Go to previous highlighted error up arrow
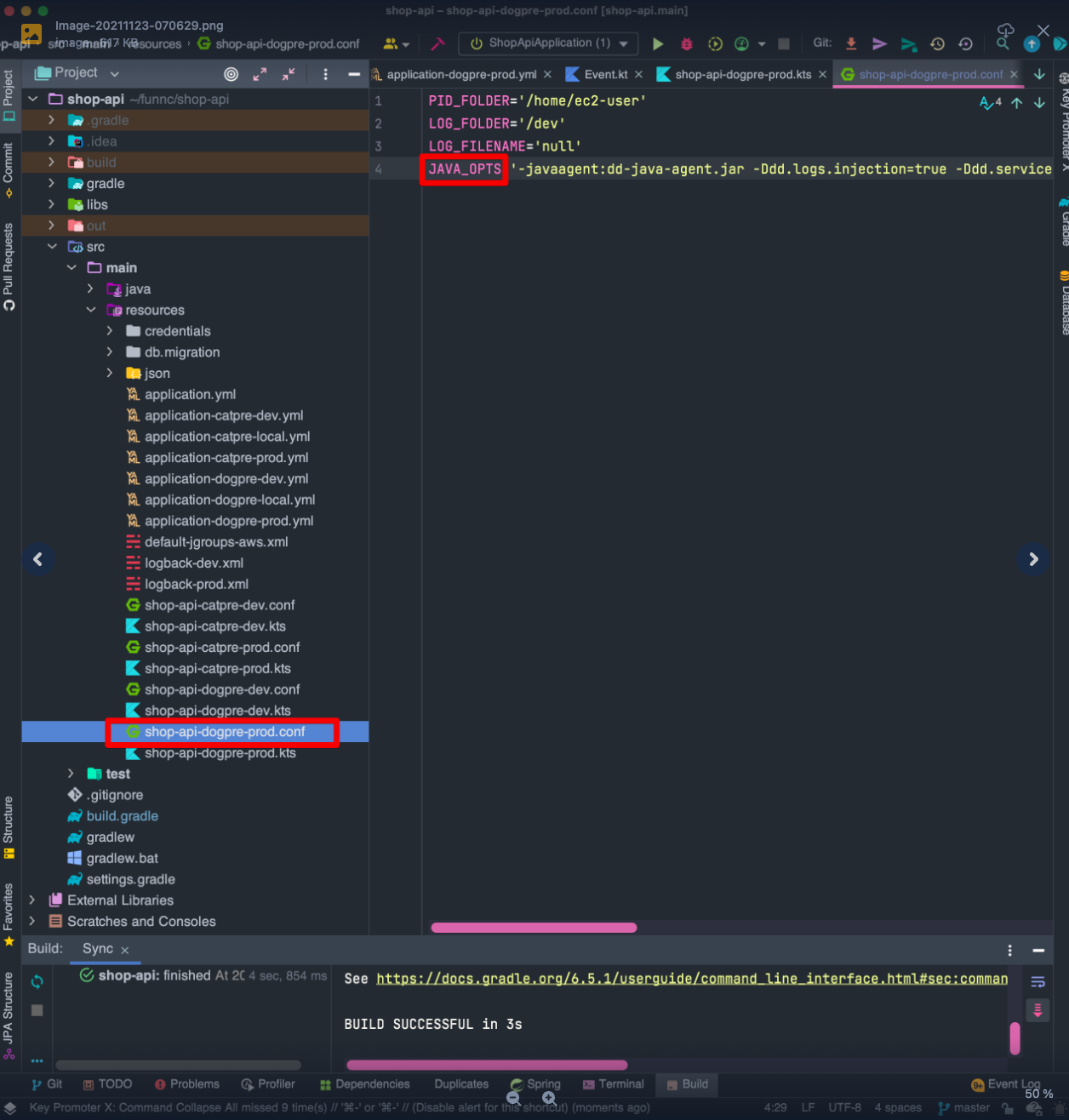The height and width of the screenshot is (1120, 1069). tap(1016, 103)
